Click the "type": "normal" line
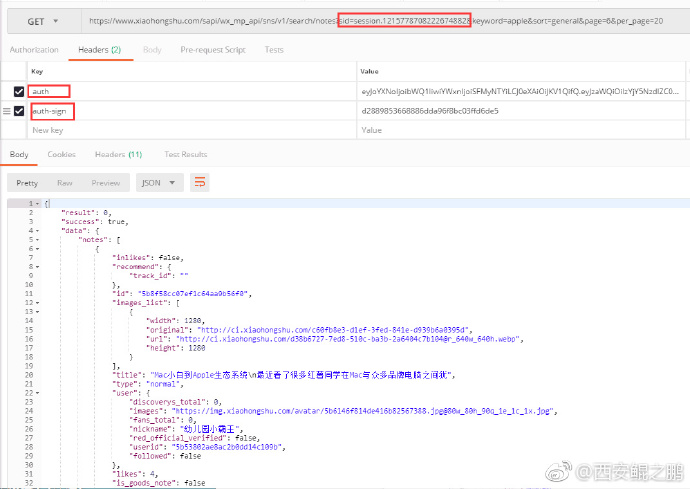Viewport: 690px width, 489px height. (x=148, y=384)
